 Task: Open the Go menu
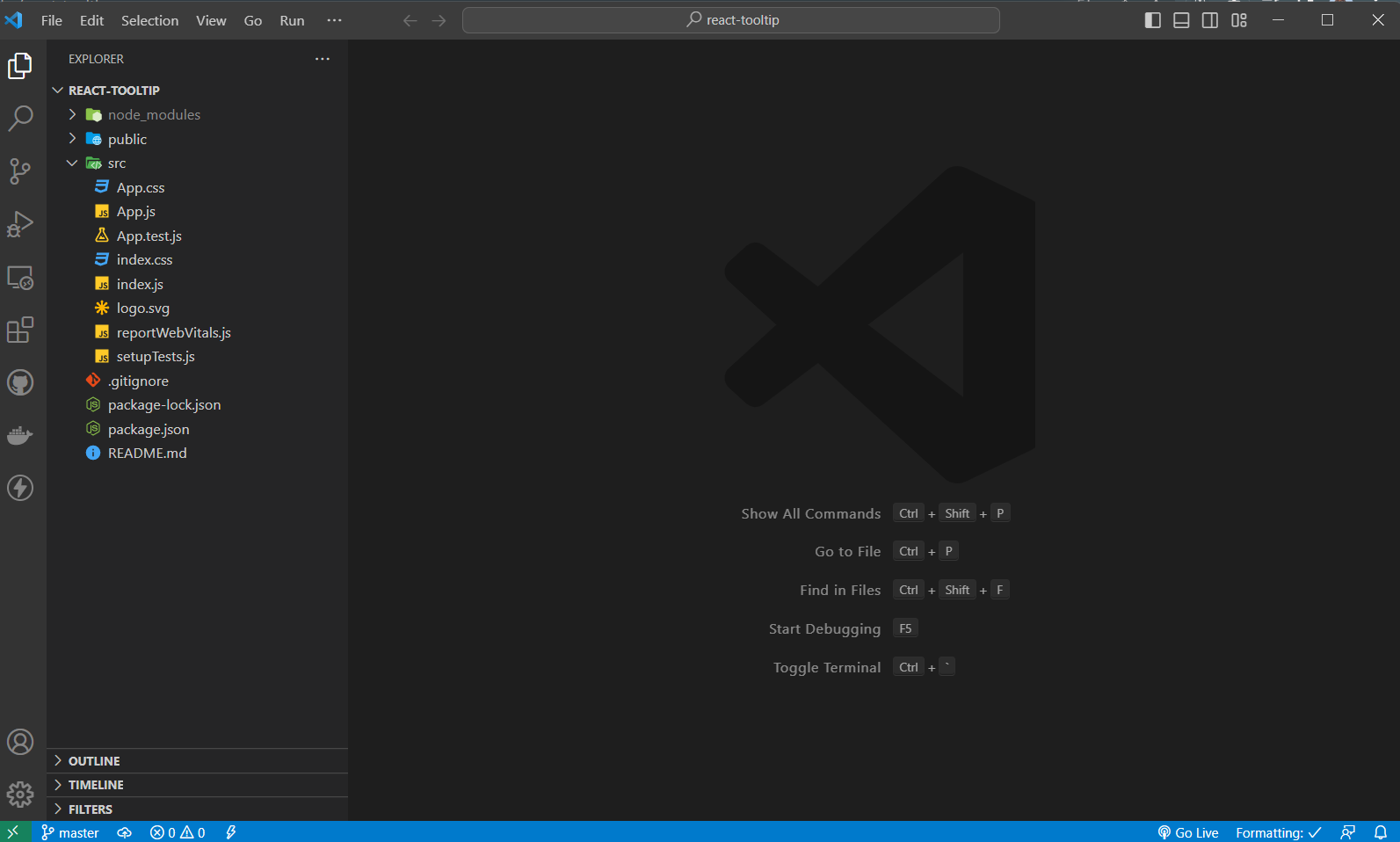point(253,20)
